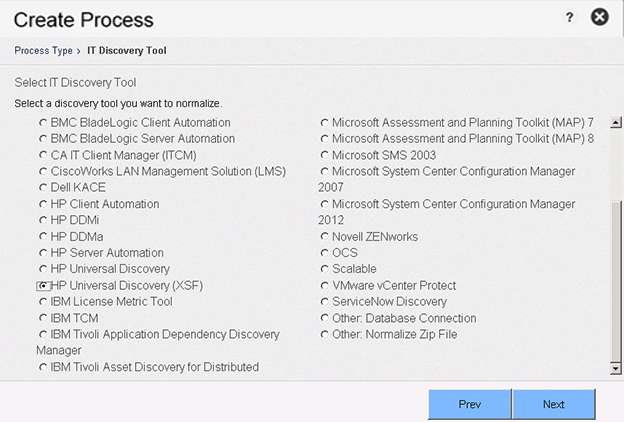Viewport: 624px width, 422px height.
Task: Select BMC BladeLogic Client Automation option
Action: pyautogui.click(x=43, y=123)
